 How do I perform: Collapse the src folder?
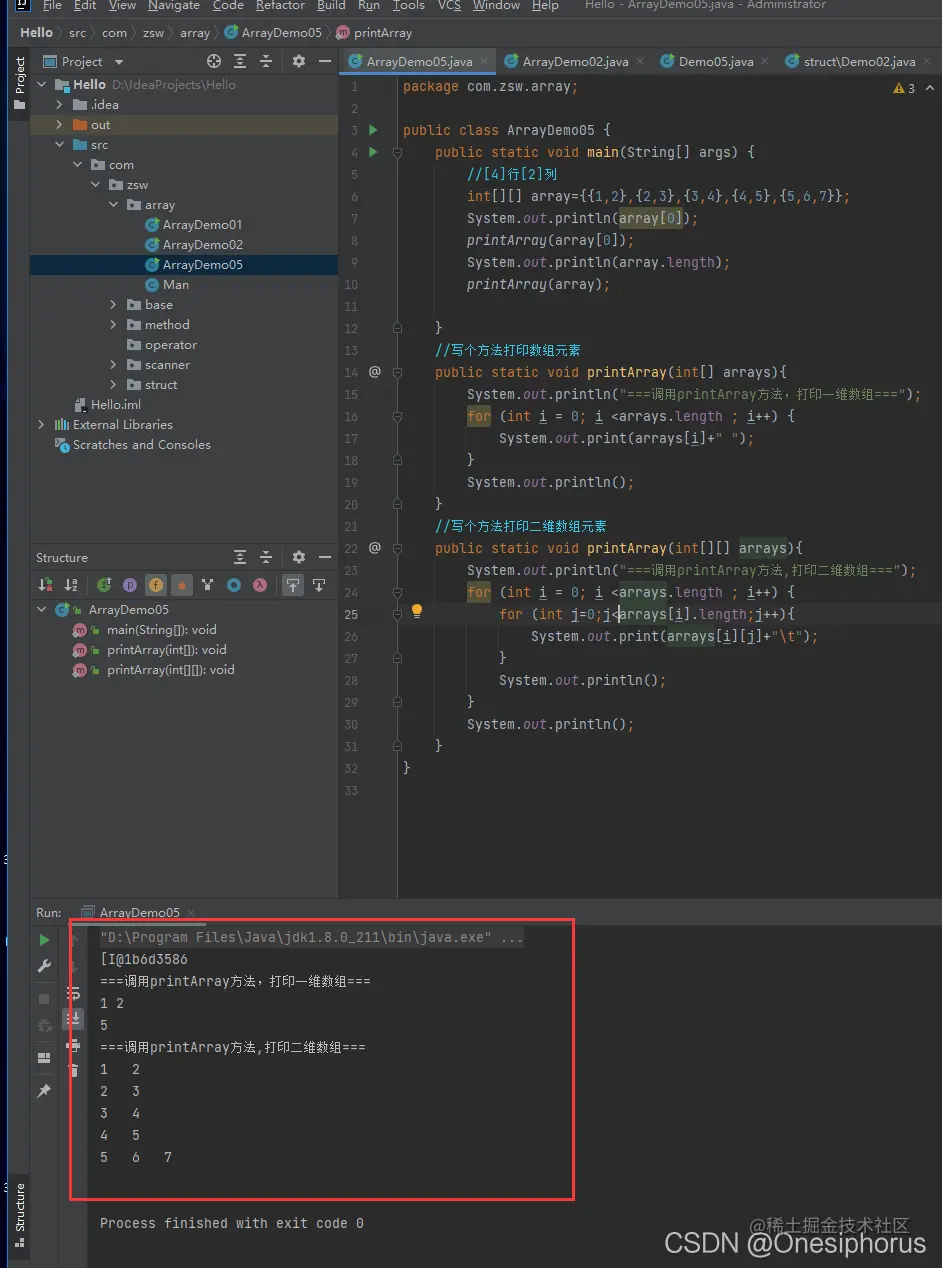tap(61, 145)
